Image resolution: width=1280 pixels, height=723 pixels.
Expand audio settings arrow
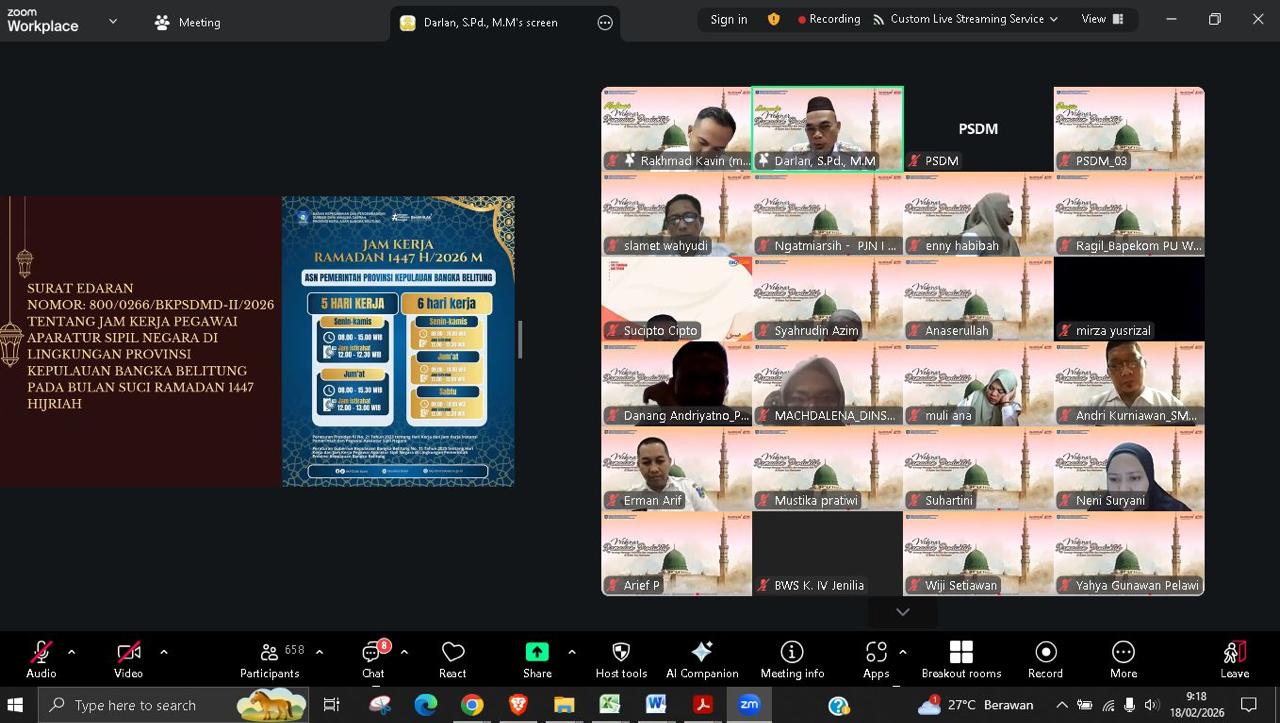tap(71, 652)
